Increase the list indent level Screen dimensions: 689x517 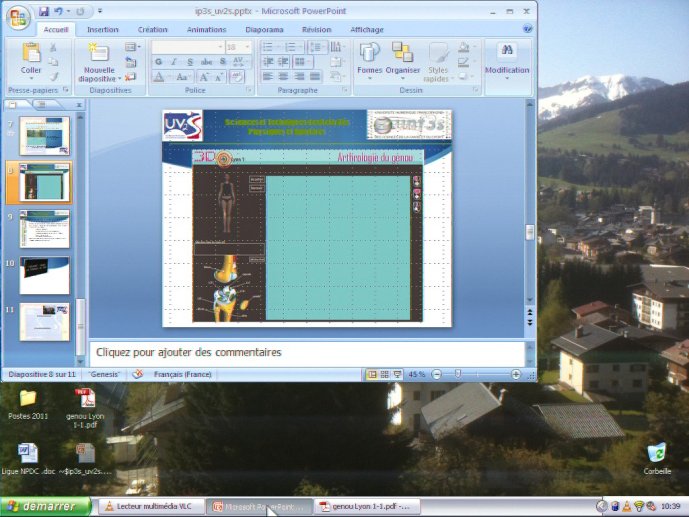pyautogui.click(x=283, y=61)
